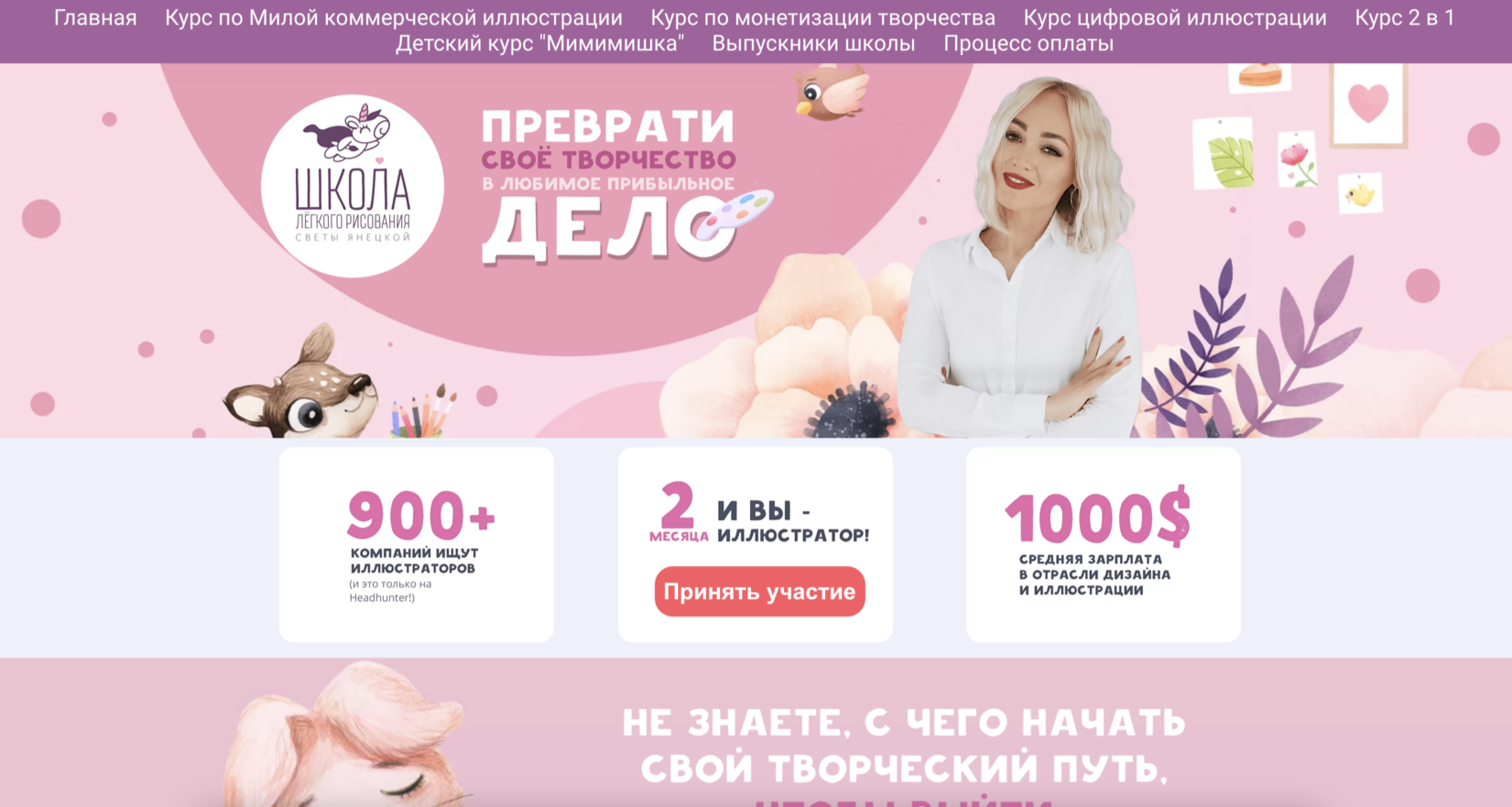Click the green leaf card on the wall
Image resolution: width=1512 pixels, height=807 pixels.
tap(1224, 154)
